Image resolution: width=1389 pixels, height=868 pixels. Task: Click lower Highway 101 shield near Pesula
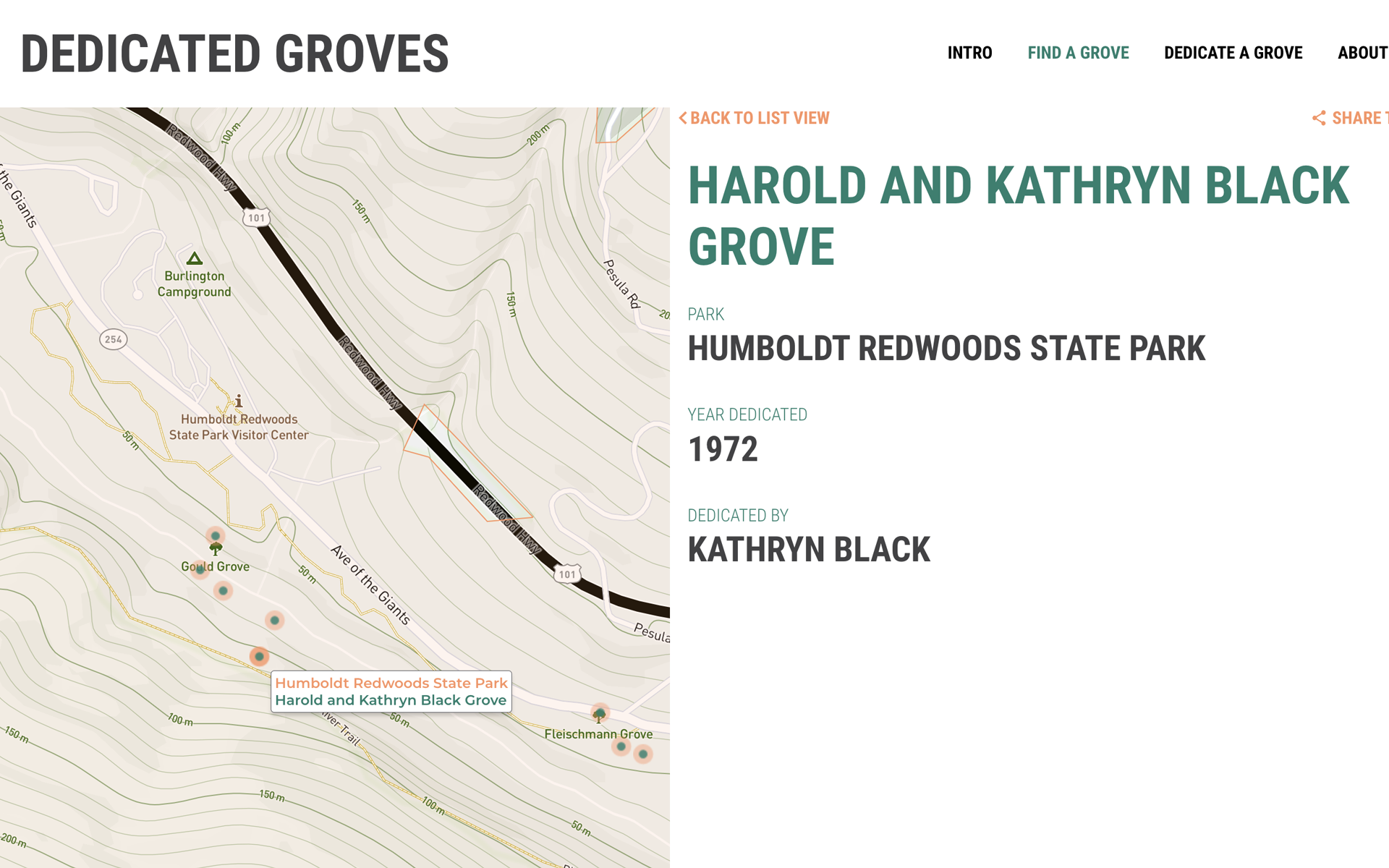[567, 574]
